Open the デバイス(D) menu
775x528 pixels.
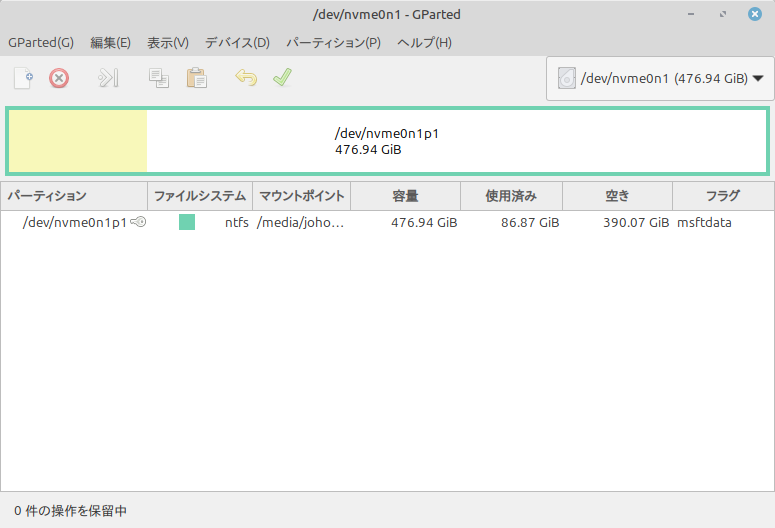click(x=237, y=43)
